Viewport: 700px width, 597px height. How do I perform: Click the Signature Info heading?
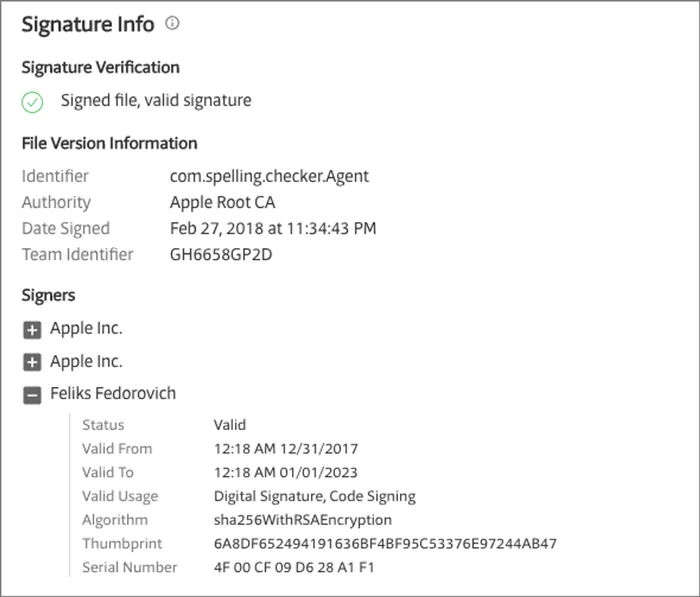(88, 24)
